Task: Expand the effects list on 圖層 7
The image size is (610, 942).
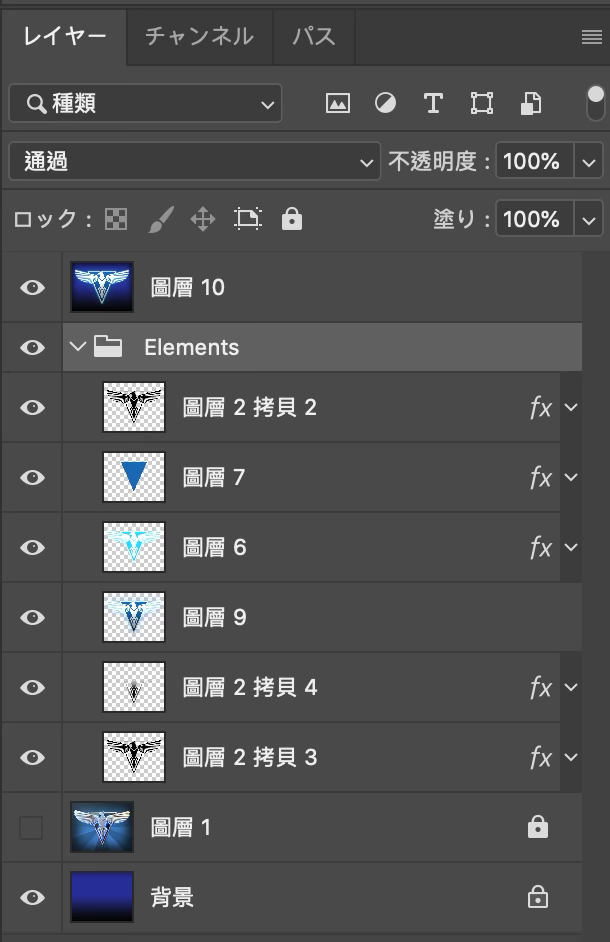Action: pos(570,477)
